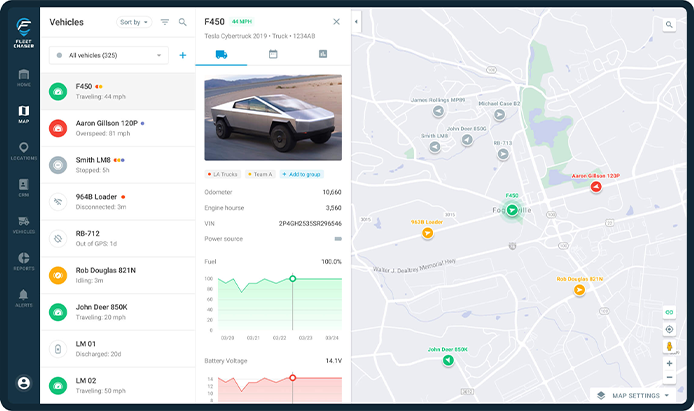Viewport: 694px width, 411px height.
Task: Add a new vehicle with plus icon
Action: click(x=183, y=55)
